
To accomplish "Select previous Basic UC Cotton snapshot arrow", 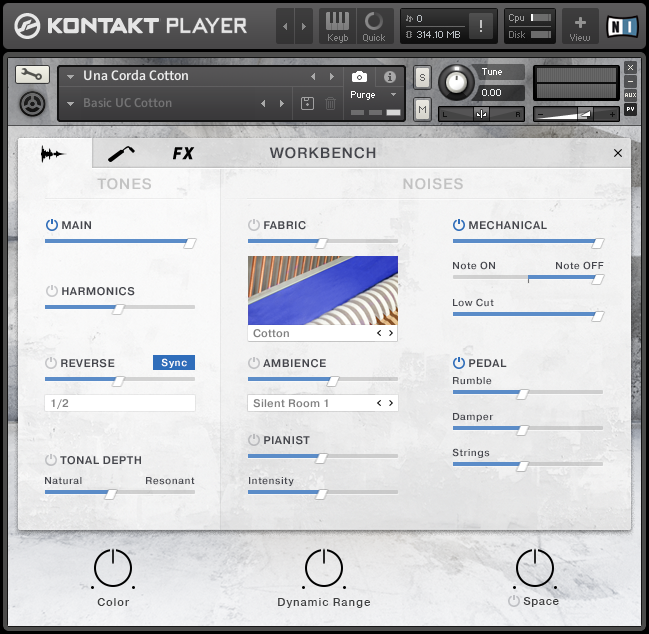I will point(263,103).
